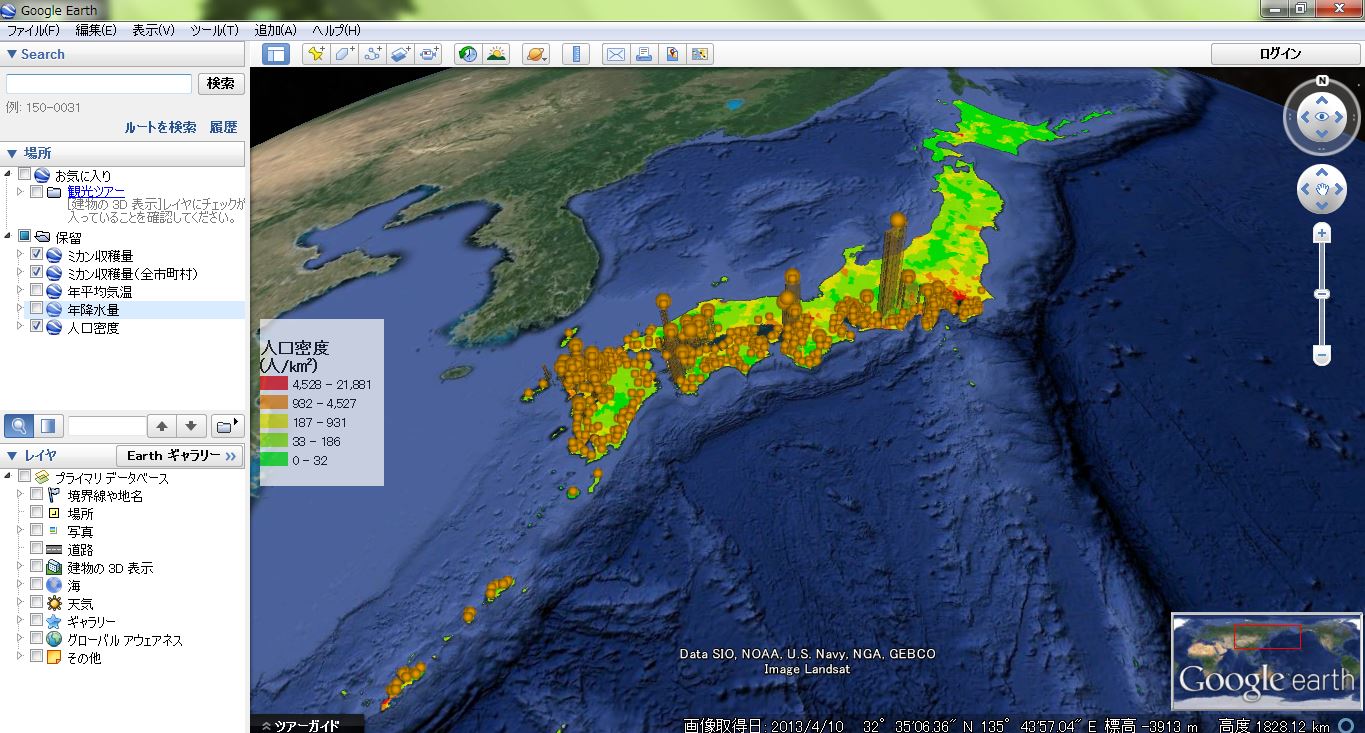
Task: Click the zoom slider handle
Action: click(x=1322, y=294)
